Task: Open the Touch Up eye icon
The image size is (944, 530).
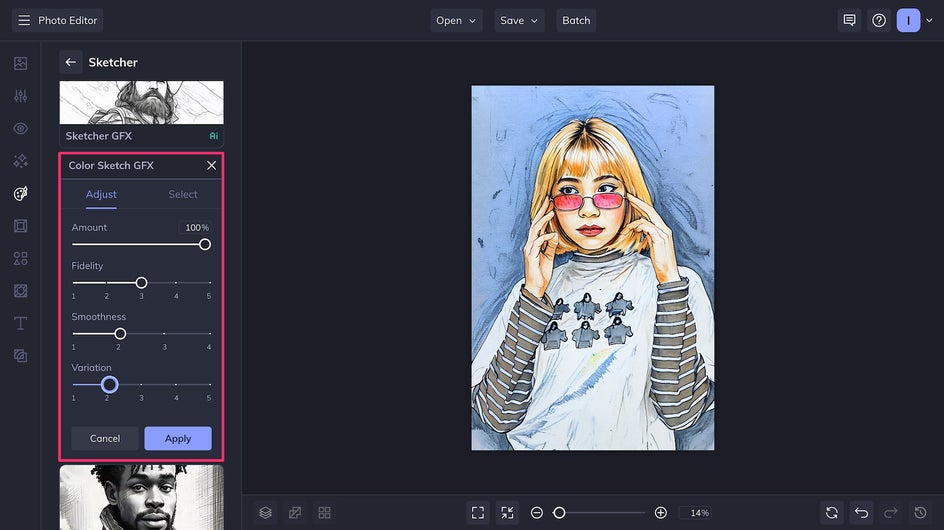Action: click(20, 128)
